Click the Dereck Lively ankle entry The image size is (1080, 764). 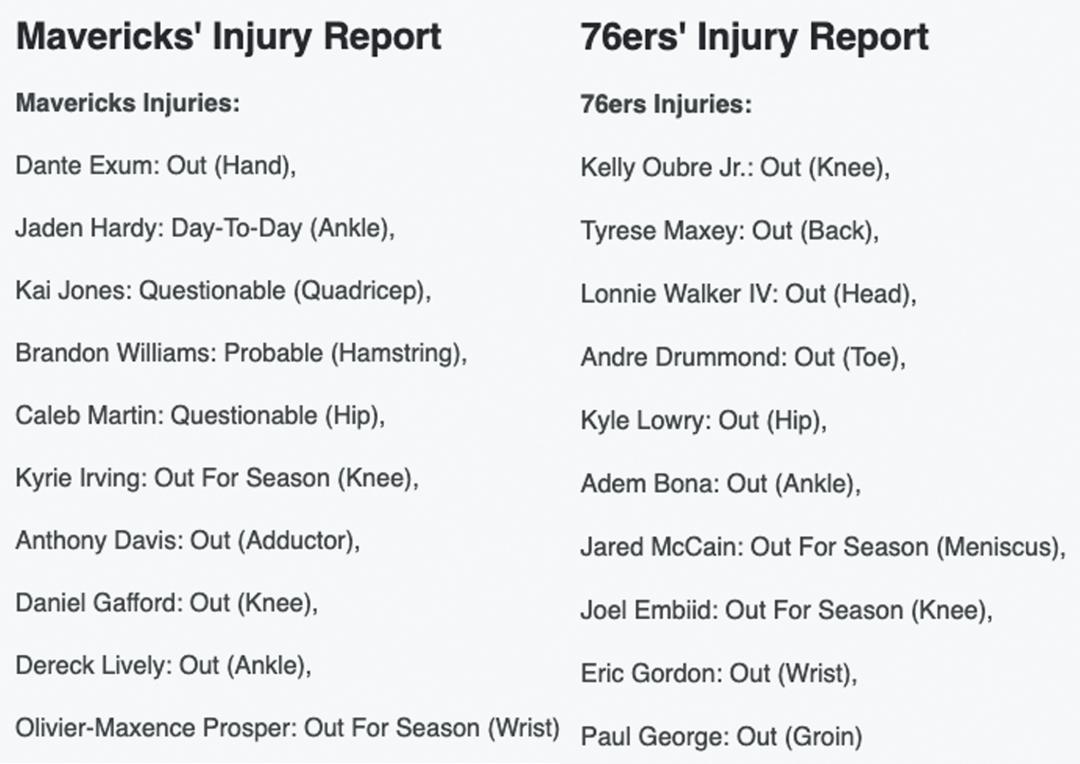pyautogui.click(x=163, y=666)
